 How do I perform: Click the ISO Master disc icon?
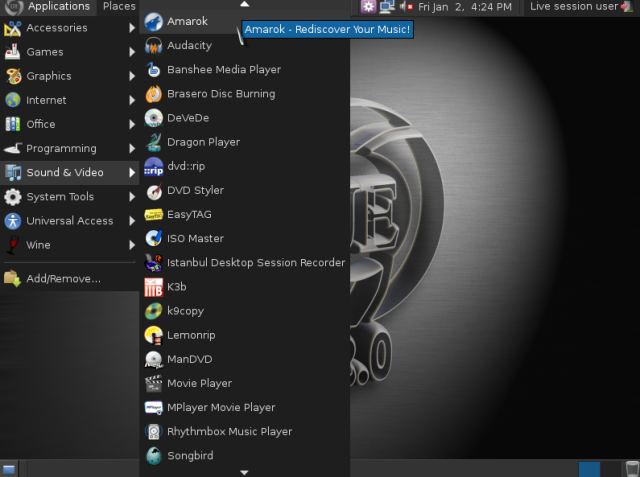coord(153,239)
